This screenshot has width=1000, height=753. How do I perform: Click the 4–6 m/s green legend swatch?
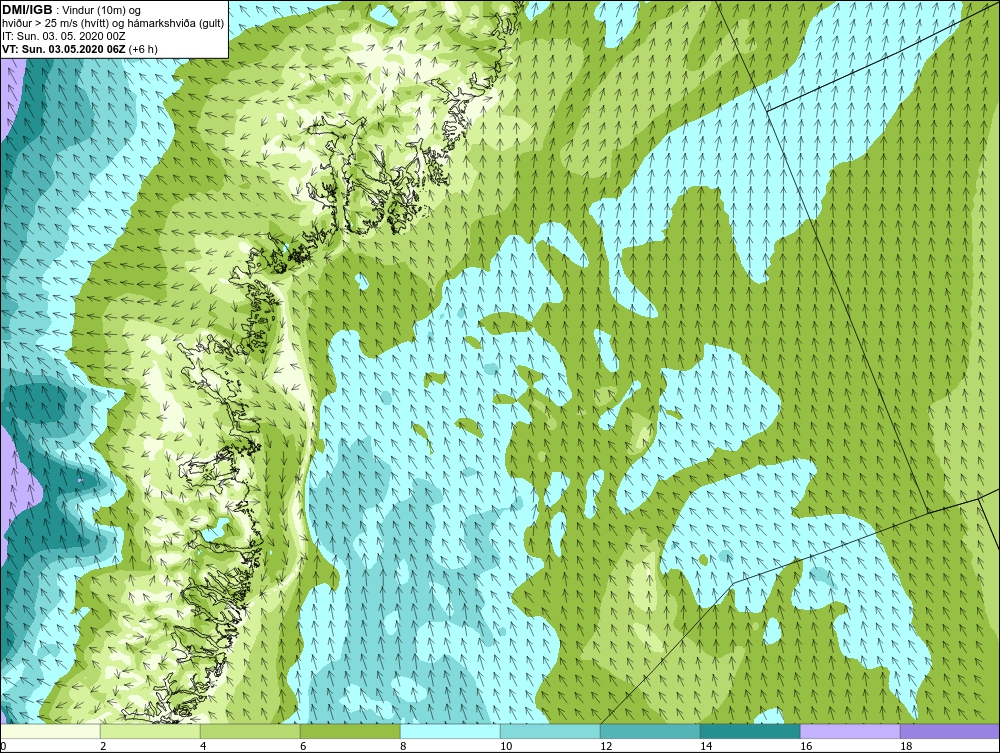point(250,731)
